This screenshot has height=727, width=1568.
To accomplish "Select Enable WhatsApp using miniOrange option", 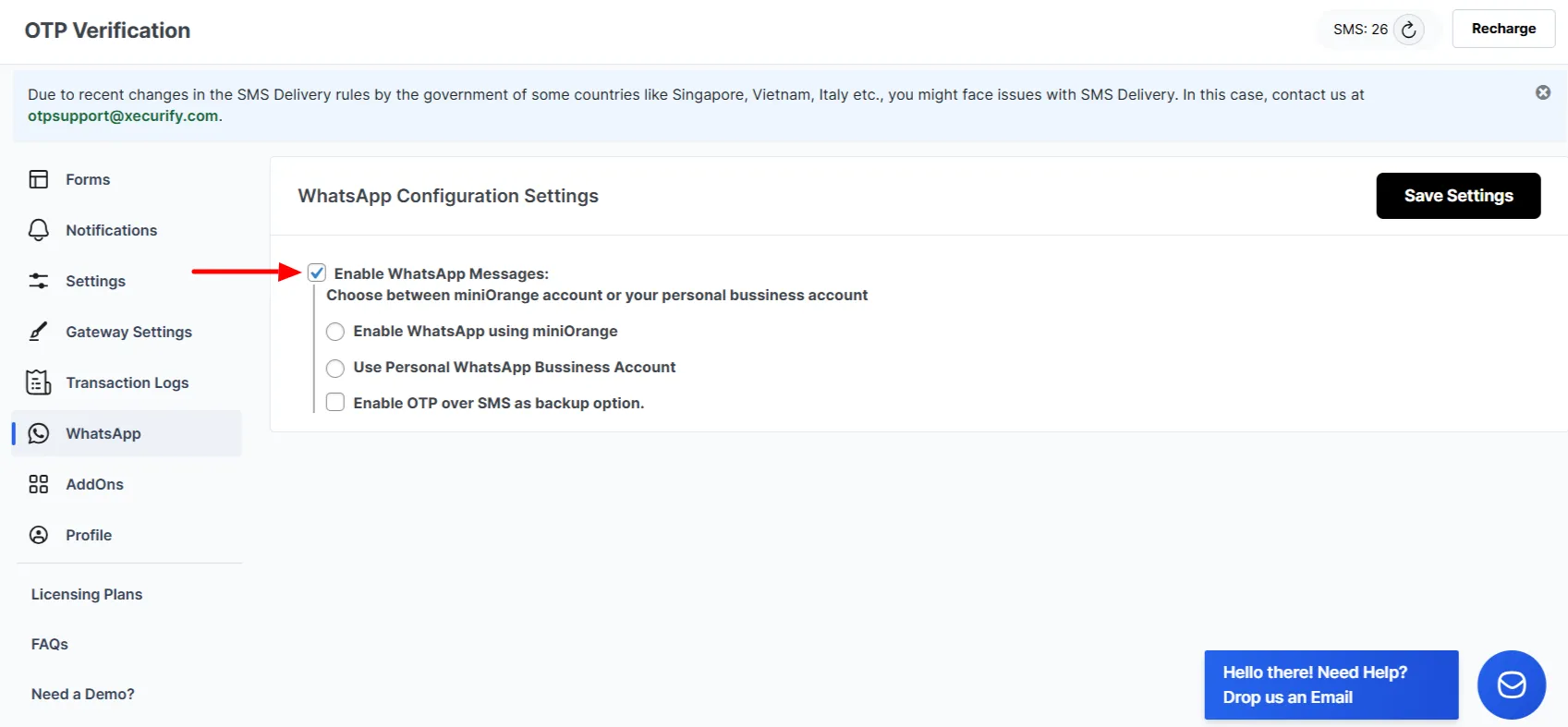I will point(335,332).
